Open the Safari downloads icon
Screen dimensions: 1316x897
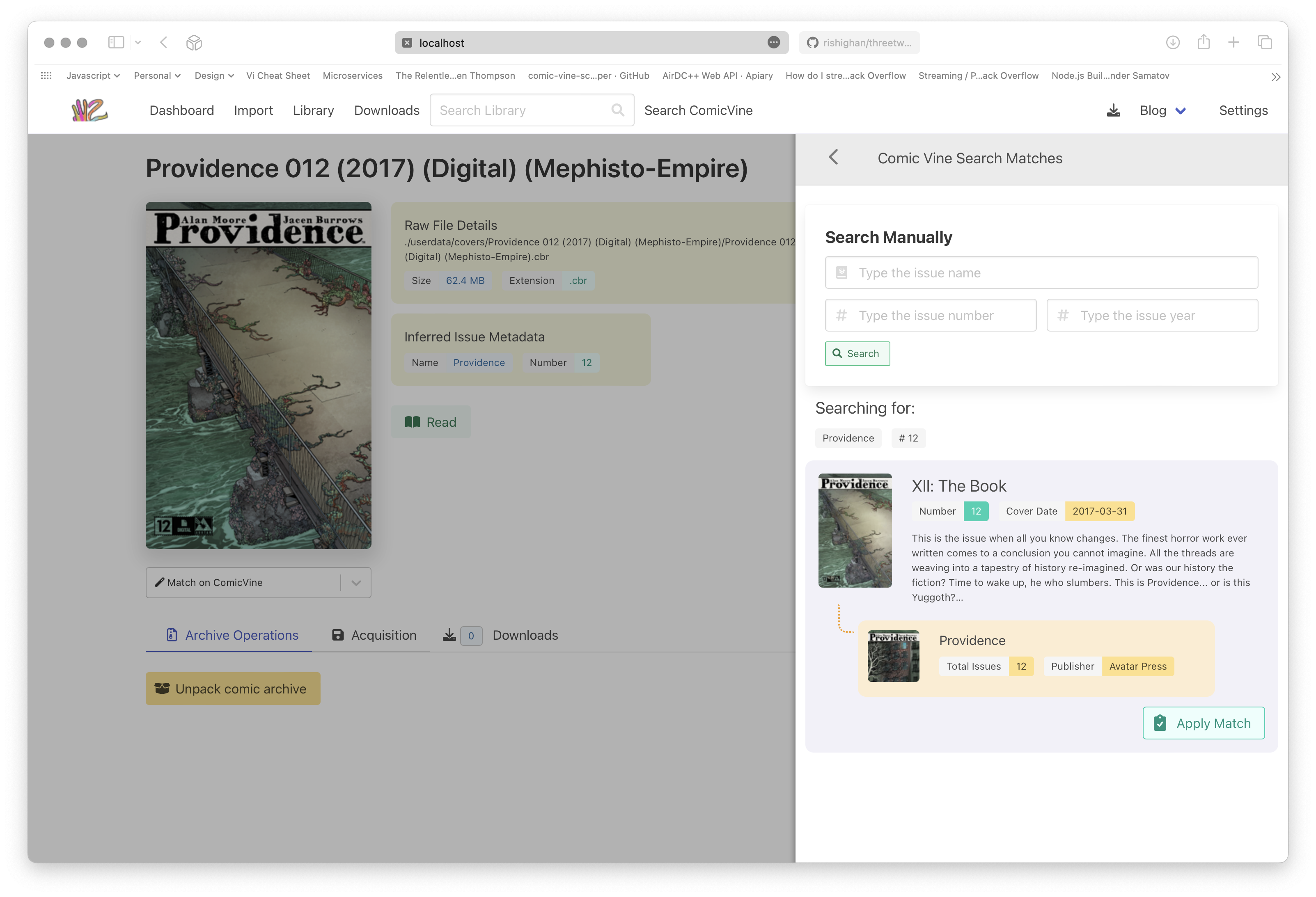[1172, 42]
